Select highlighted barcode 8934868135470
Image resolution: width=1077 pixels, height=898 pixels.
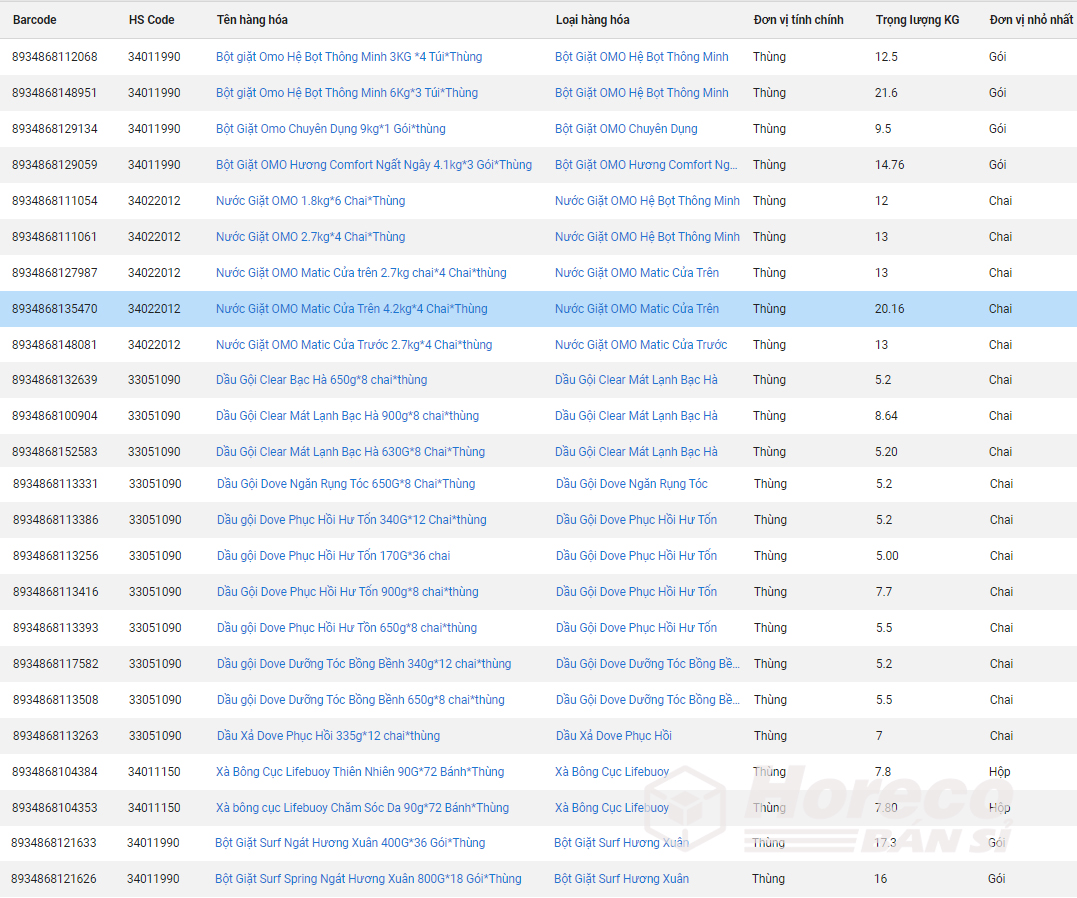pyautogui.click(x=55, y=309)
